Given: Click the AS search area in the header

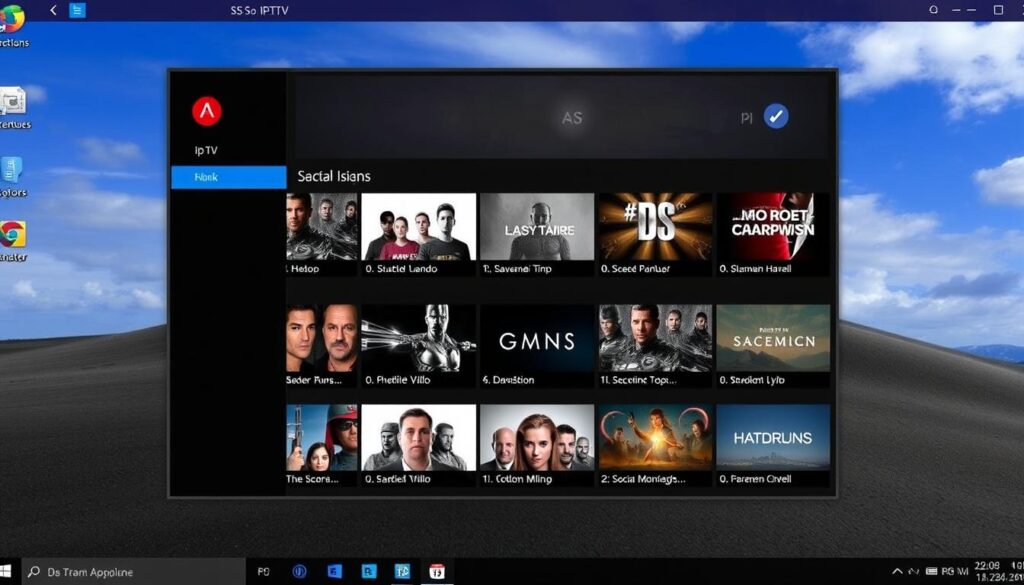Looking at the screenshot, I should 572,117.
